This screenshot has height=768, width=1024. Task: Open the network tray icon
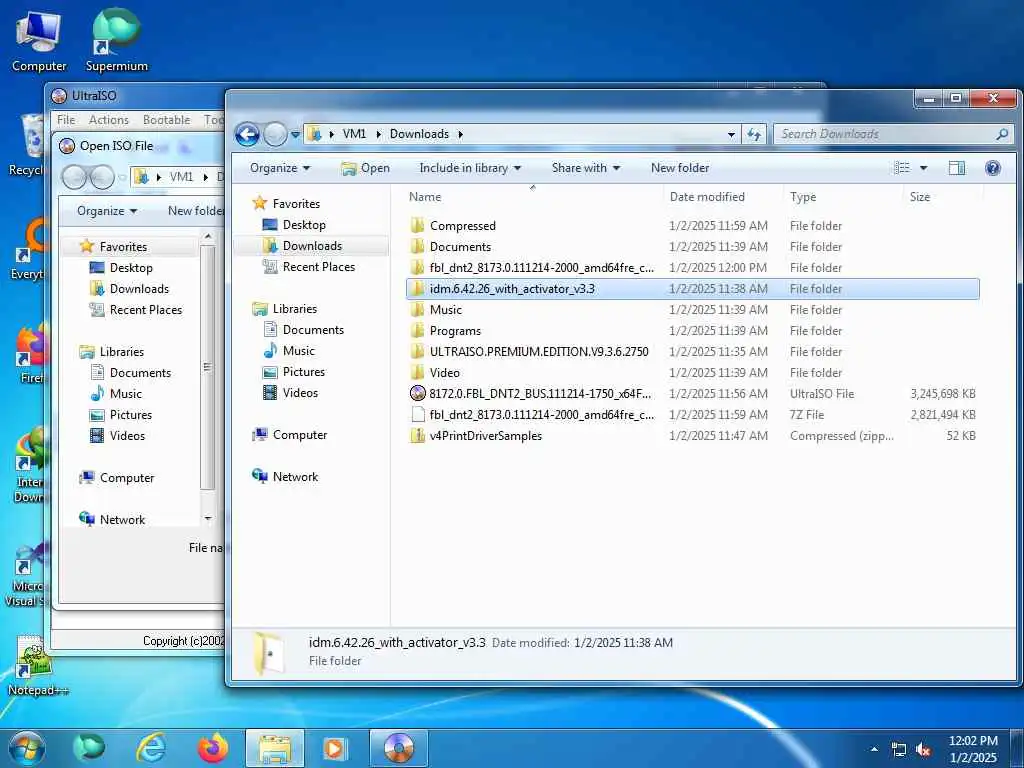(x=899, y=750)
